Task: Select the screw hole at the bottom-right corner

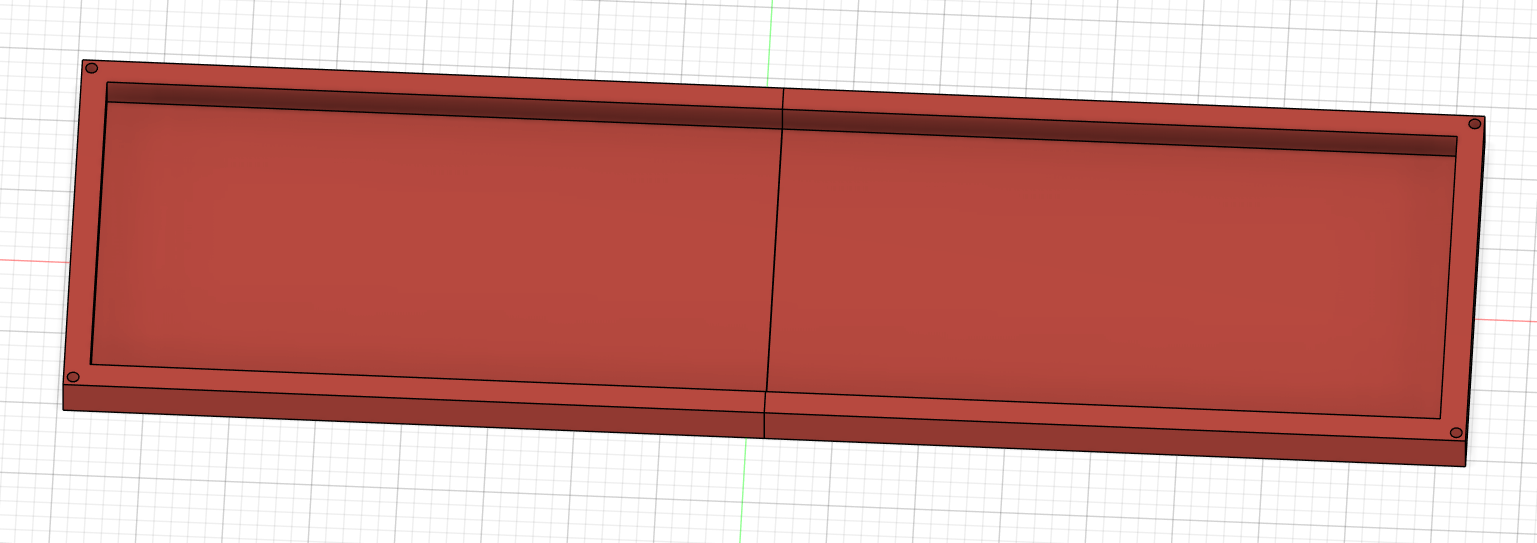Action: [1456, 433]
